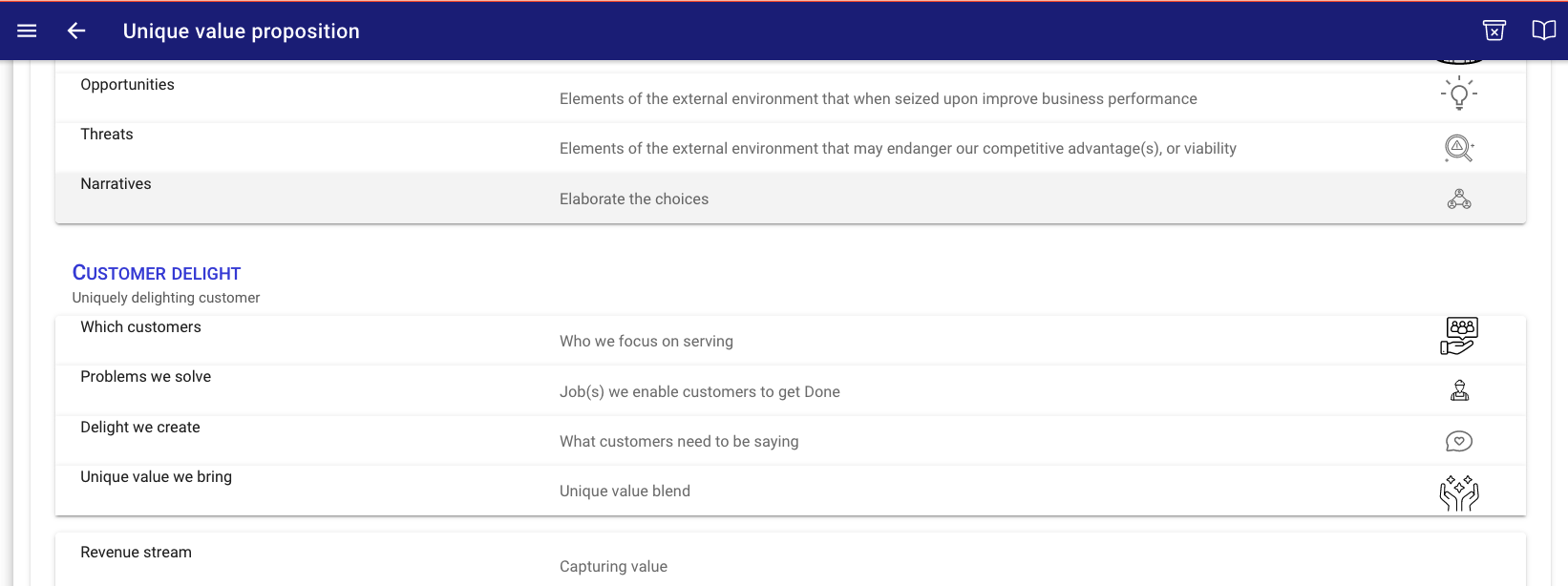Click the Delight heart speech-bubble icon
This screenshot has height=586, width=1568.
coord(1458,441)
